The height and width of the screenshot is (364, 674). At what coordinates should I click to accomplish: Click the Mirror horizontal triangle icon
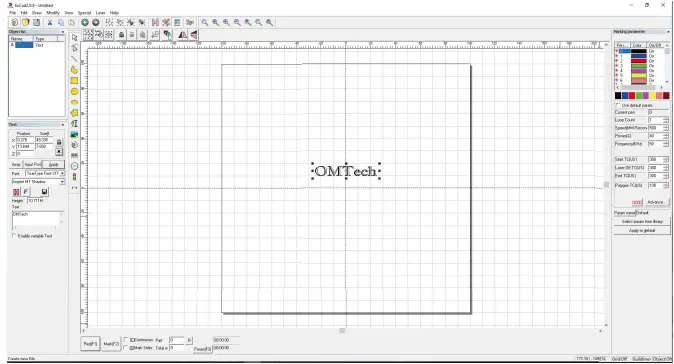coord(183,35)
